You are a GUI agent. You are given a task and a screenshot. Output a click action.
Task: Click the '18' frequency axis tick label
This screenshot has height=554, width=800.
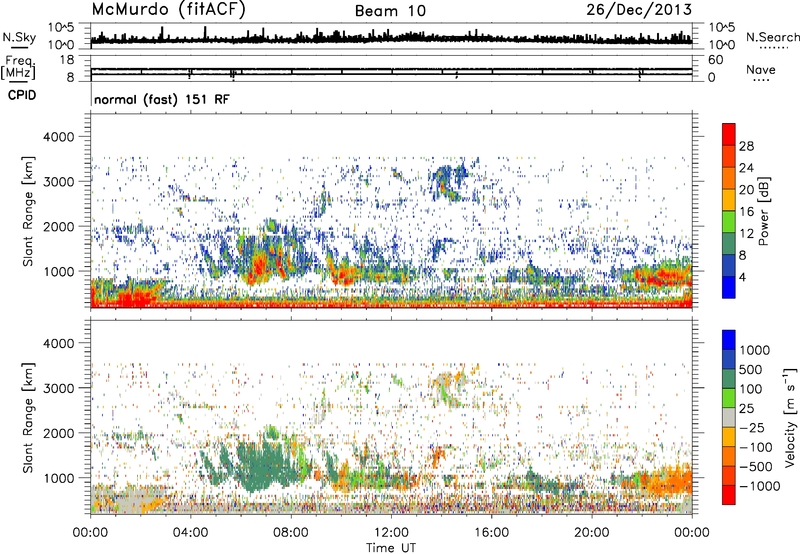point(67,60)
